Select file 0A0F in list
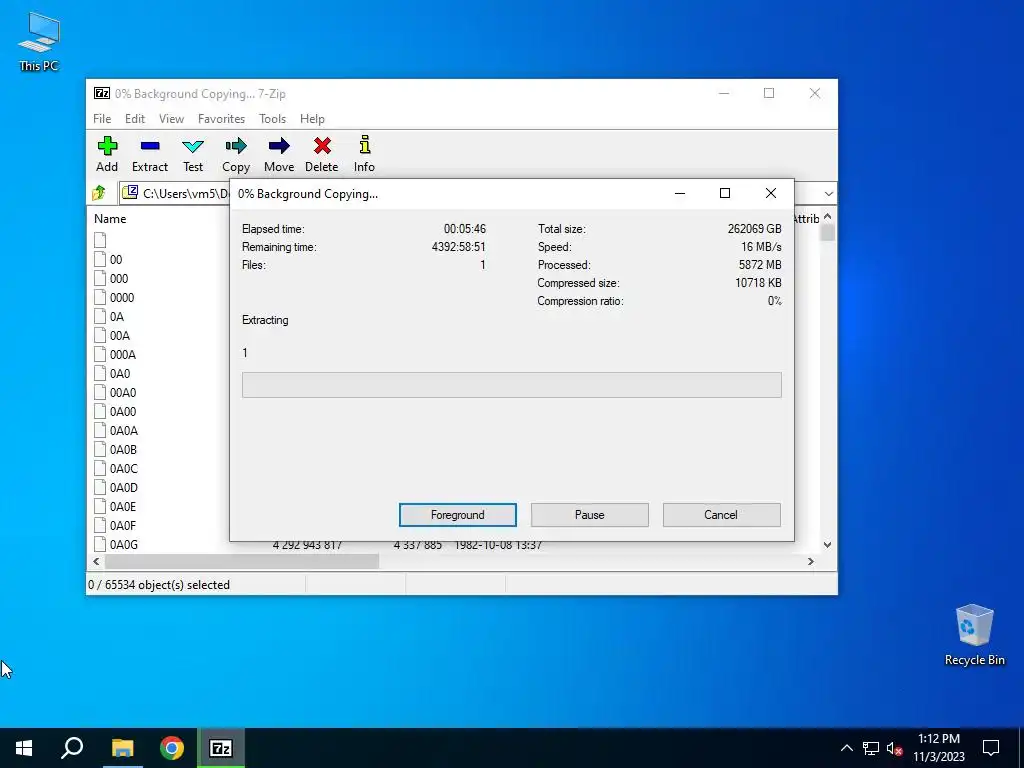 tap(123, 525)
